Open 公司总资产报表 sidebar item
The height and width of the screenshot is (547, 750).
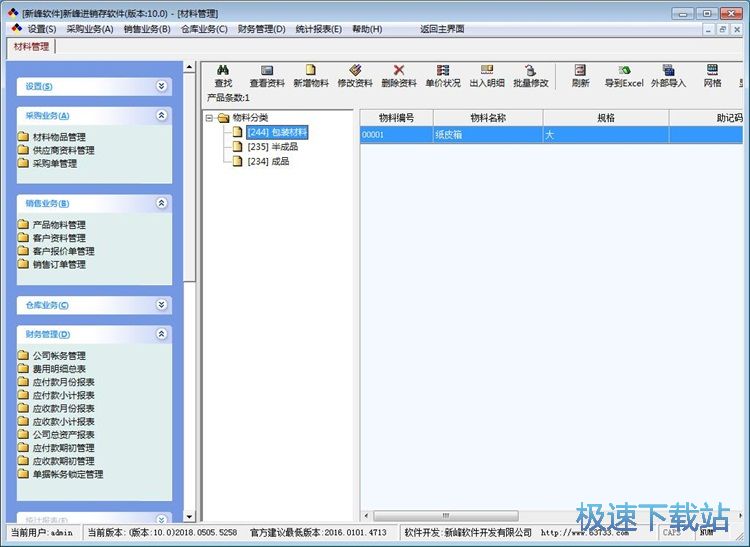pyautogui.click(x=56, y=435)
